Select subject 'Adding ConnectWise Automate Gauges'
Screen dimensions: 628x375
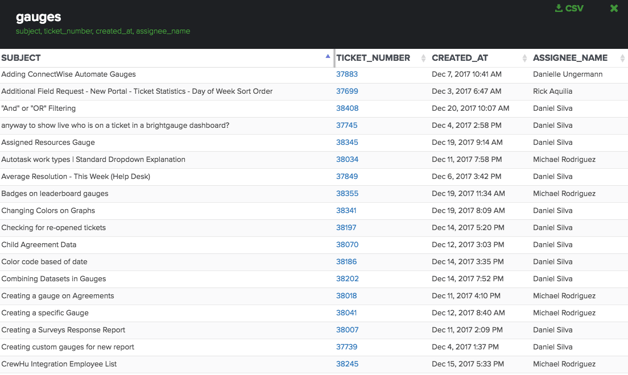click(68, 75)
